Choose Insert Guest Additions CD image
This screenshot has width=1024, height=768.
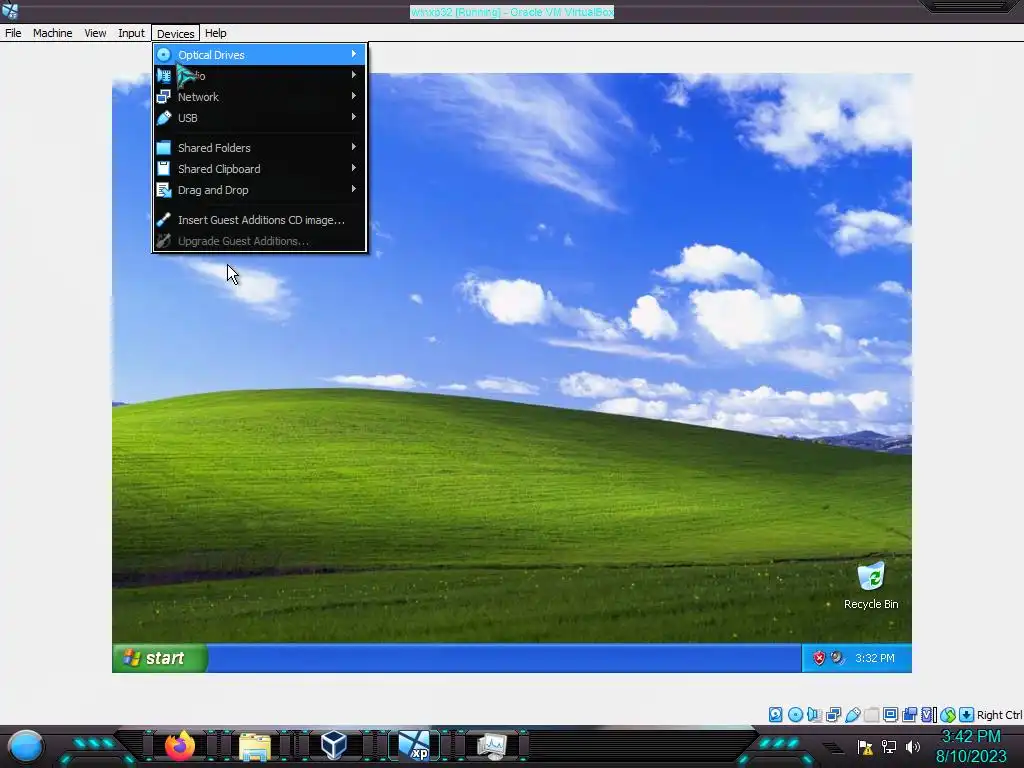[259, 220]
